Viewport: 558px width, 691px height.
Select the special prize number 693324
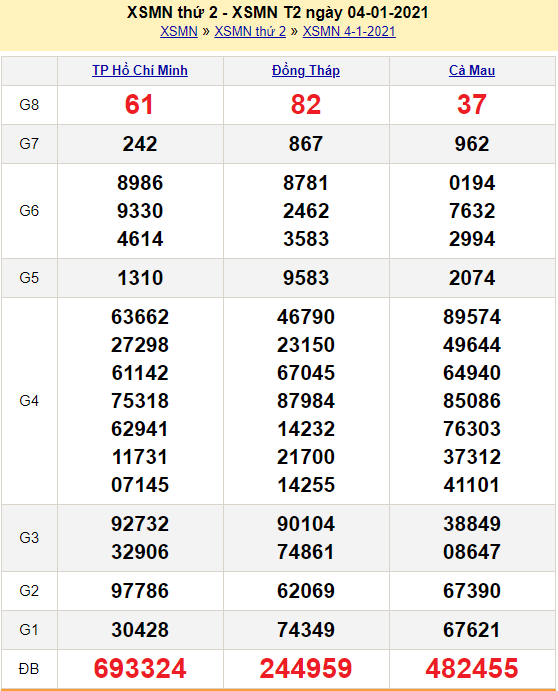140,668
